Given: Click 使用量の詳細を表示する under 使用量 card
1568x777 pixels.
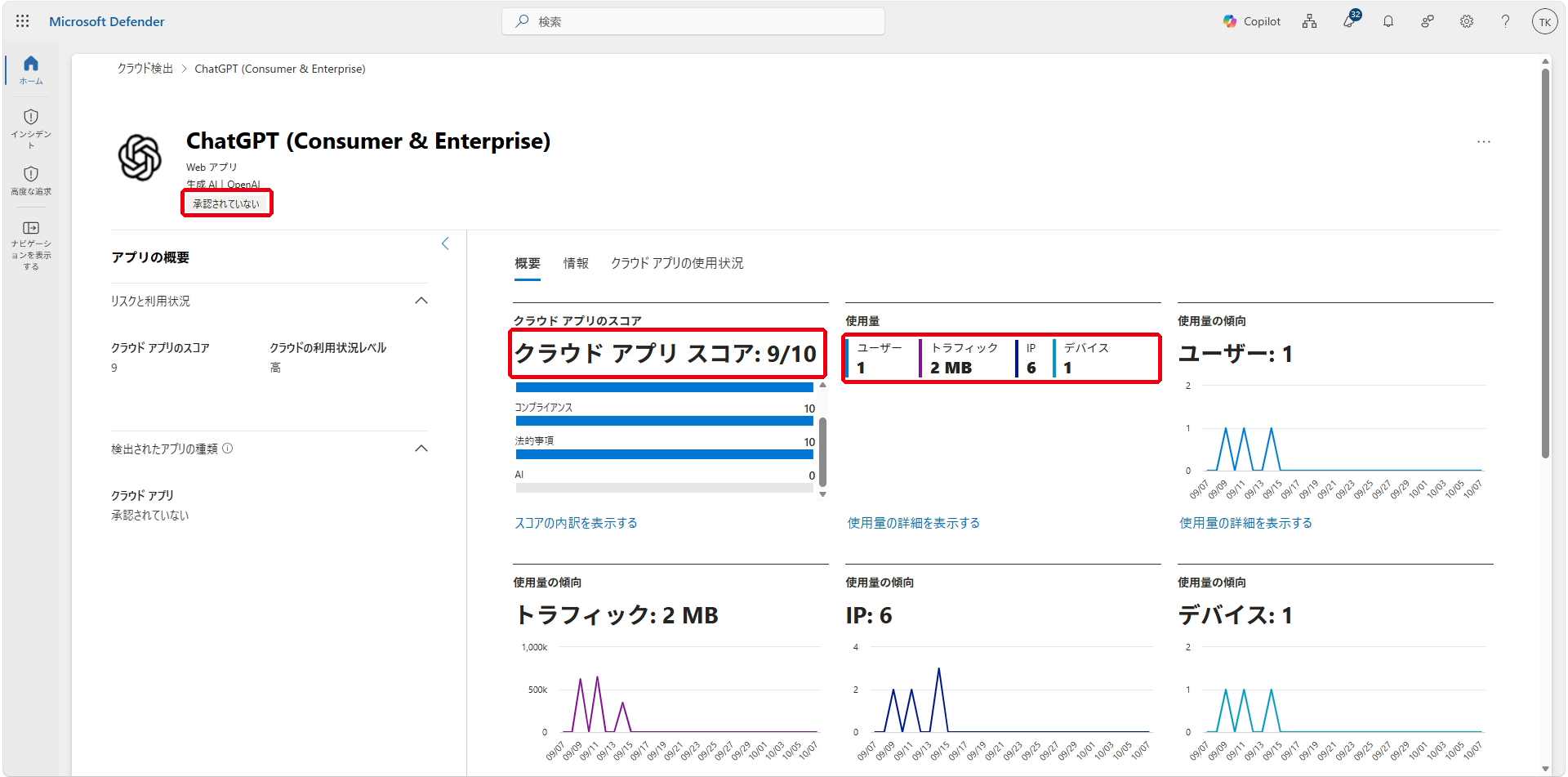Looking at the screenshot, I should [x=913, y=523].
